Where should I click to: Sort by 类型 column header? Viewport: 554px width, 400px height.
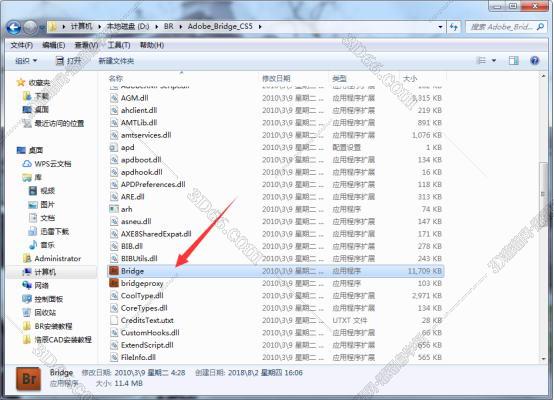tap(339, 78)
